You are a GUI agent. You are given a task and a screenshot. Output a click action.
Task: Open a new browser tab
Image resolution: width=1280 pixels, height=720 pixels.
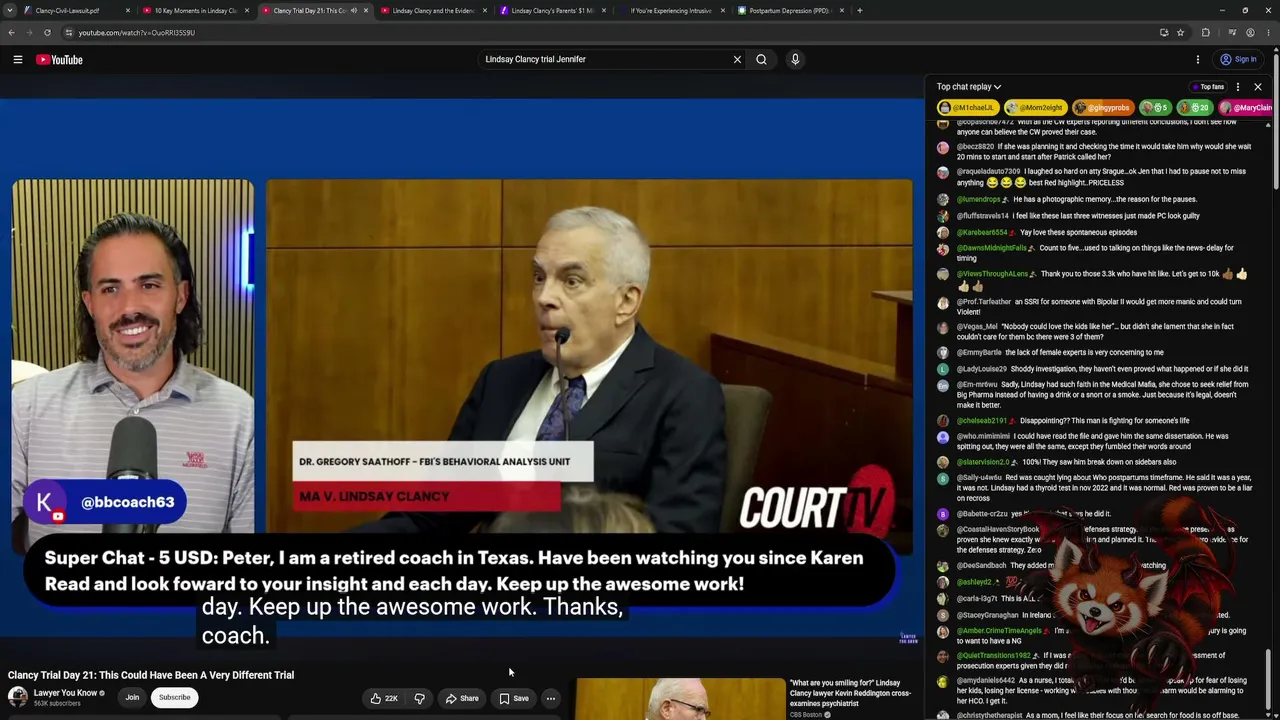click(x=860, y=11)
